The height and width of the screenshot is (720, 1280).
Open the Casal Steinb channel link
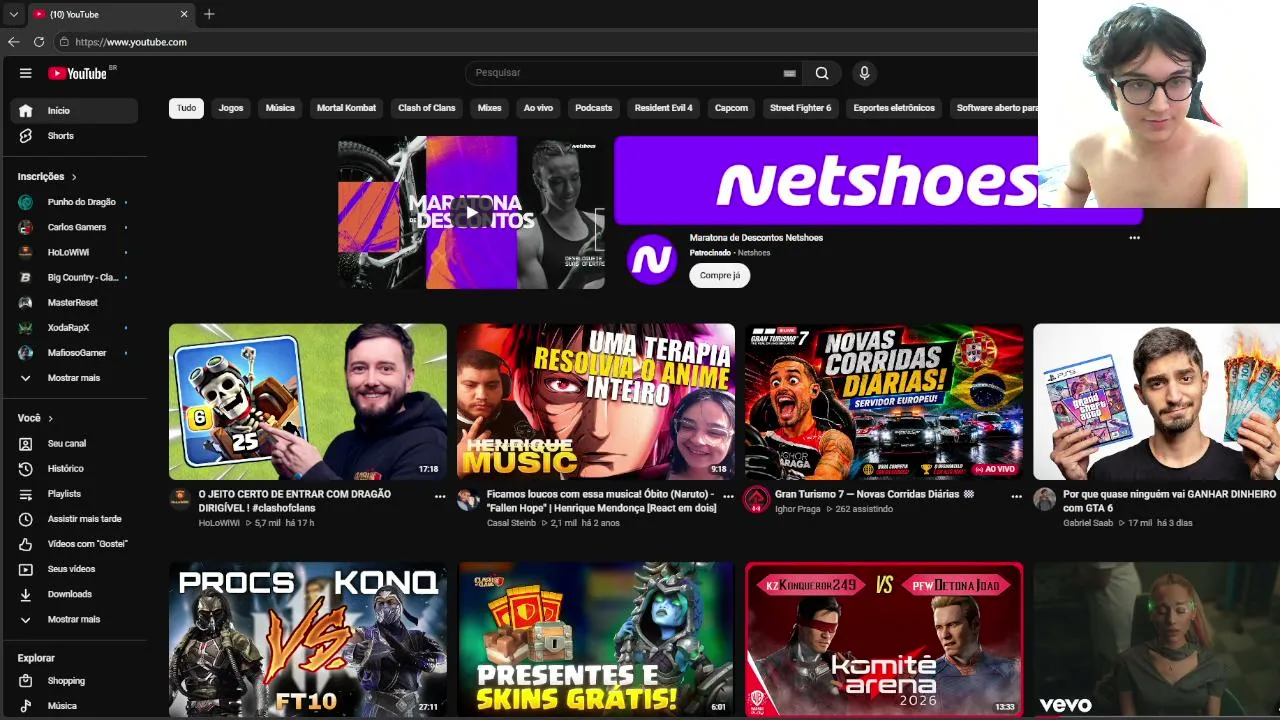tap(512, 523)
